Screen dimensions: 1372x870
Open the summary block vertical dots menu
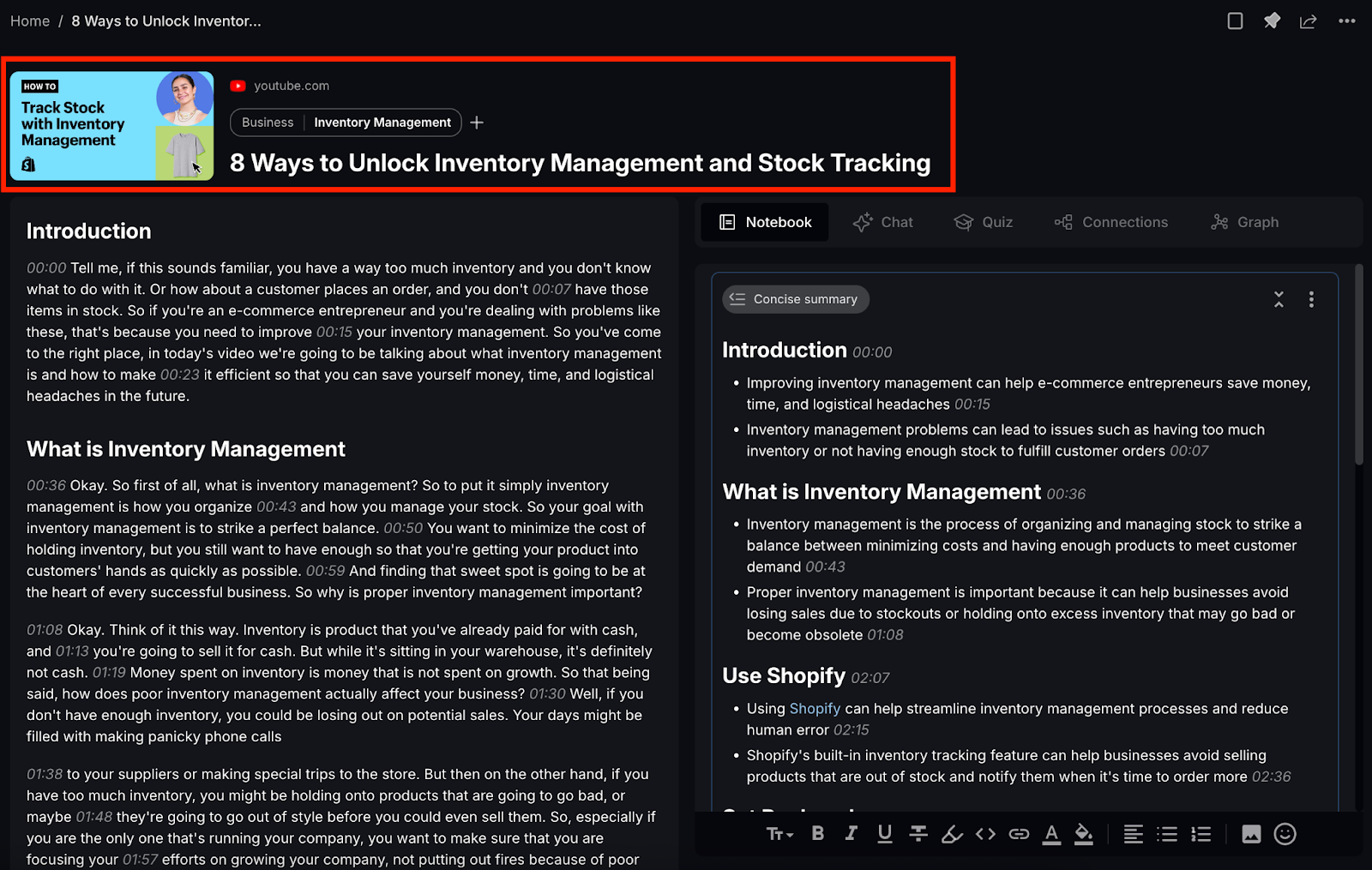click(1311, 299)
